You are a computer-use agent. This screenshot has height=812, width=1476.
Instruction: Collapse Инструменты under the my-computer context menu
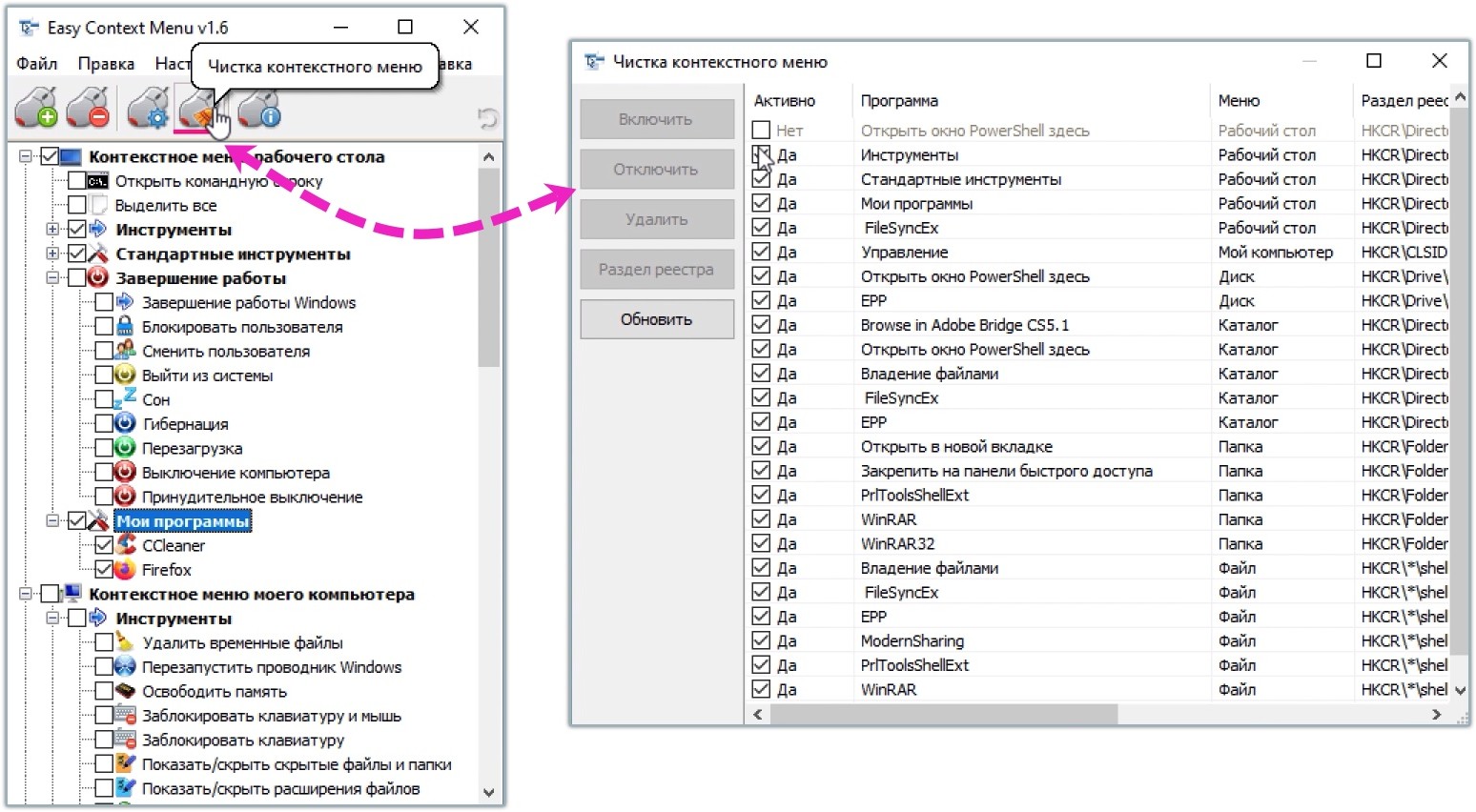coord(52,619)
